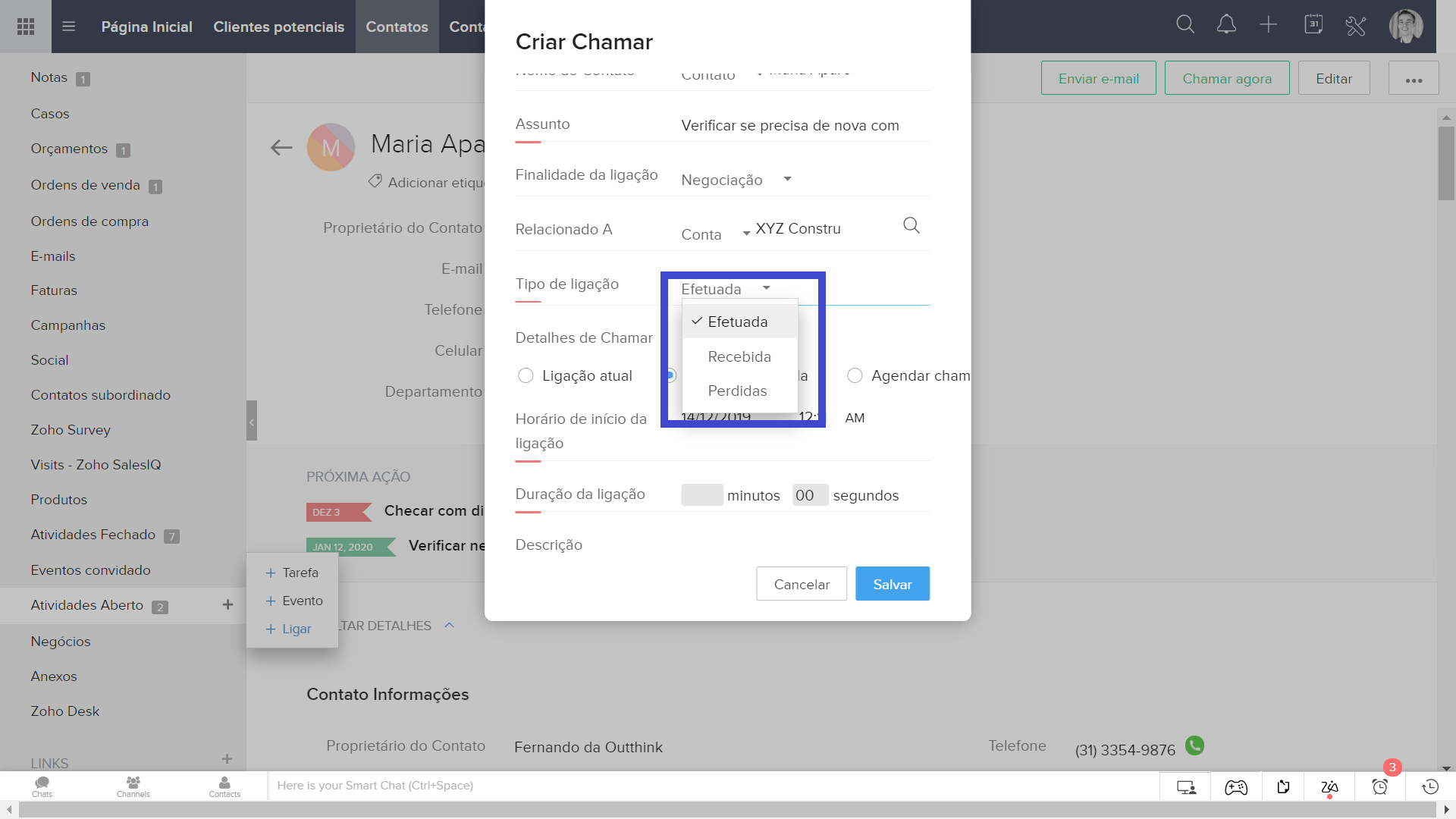1456x819 pixels.
Task: Select the Agendar chamada radio option
Action: click(855, 376)
